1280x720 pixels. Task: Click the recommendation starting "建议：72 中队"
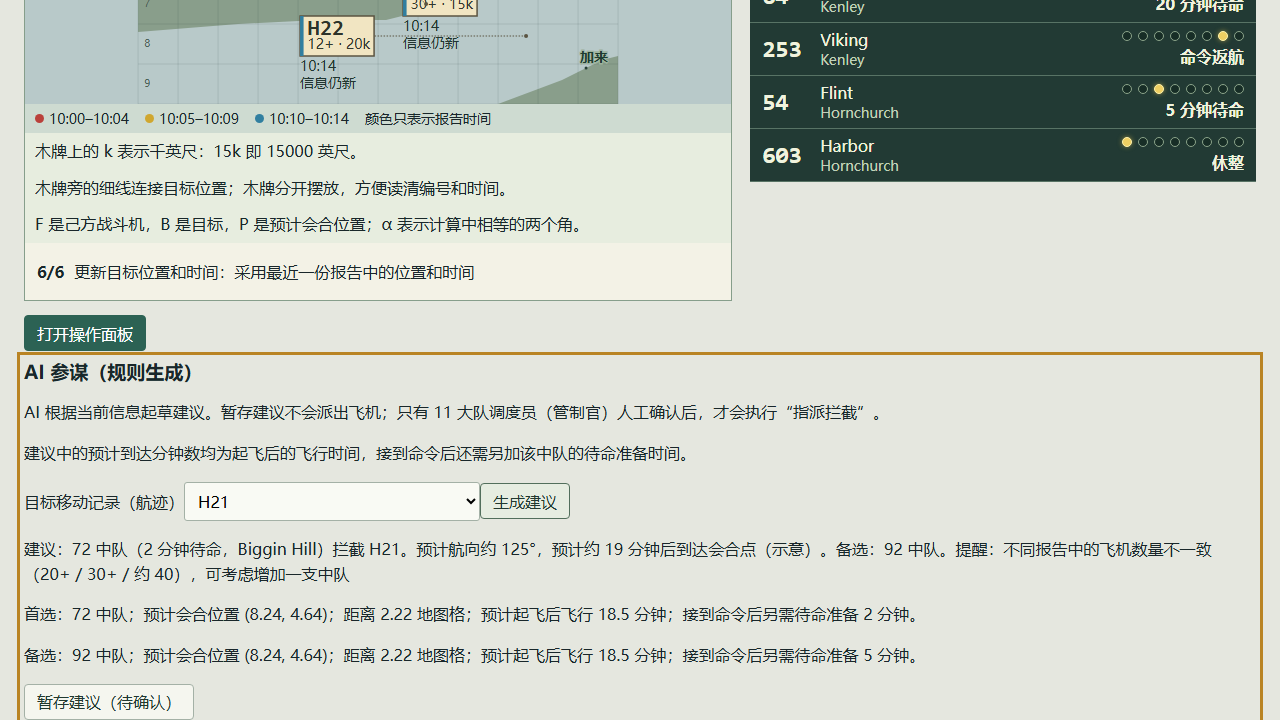[618, 562]
